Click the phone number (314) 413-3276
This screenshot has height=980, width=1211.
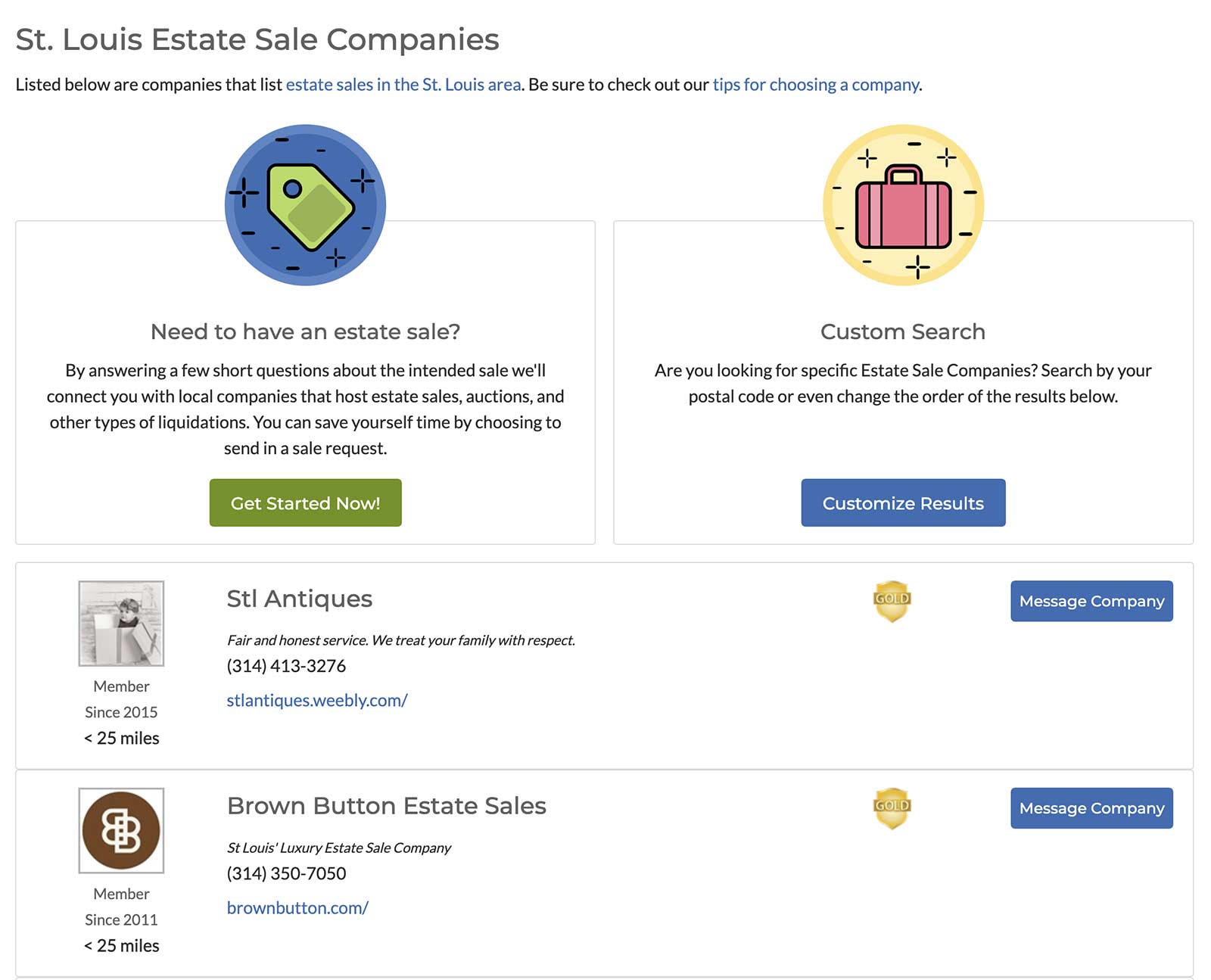point(285,666)
